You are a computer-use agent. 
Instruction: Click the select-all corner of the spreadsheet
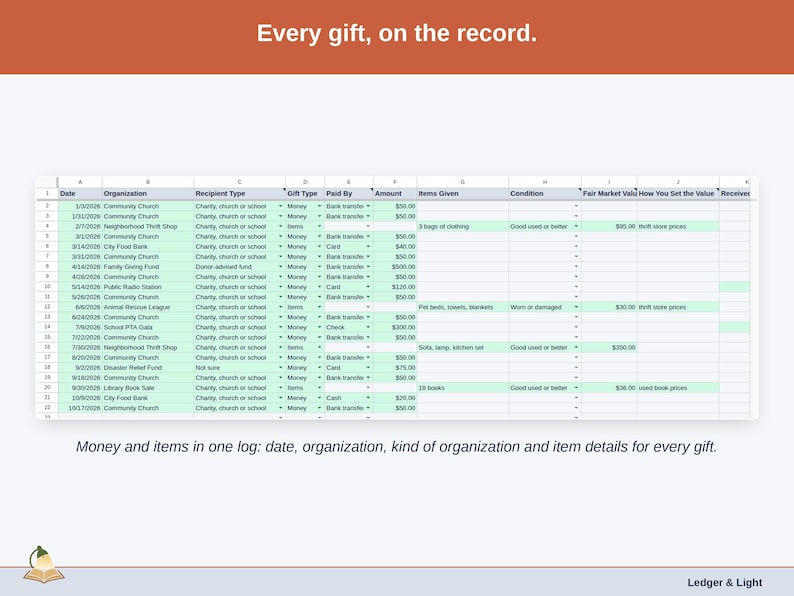(x=47, y=182)
